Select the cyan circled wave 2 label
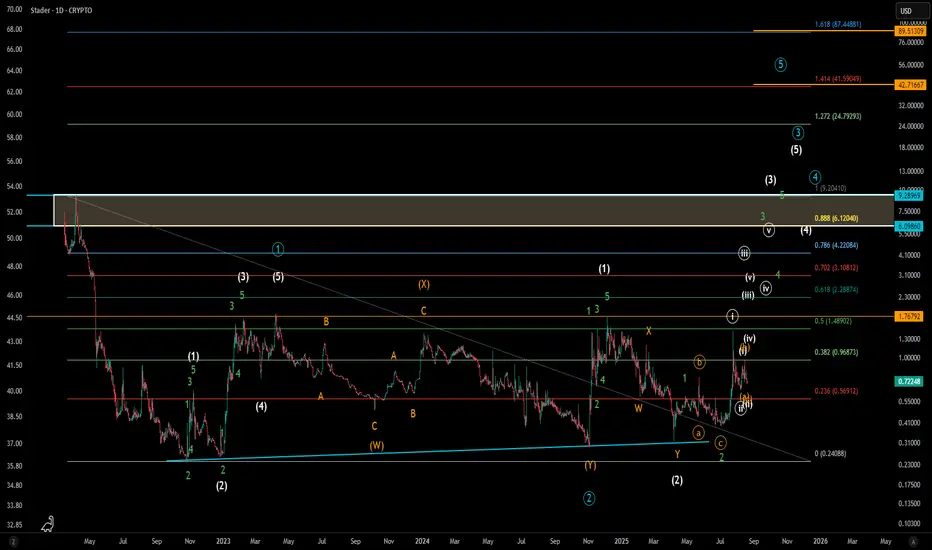This screenshot has width=932, height=550. (588, 498)
